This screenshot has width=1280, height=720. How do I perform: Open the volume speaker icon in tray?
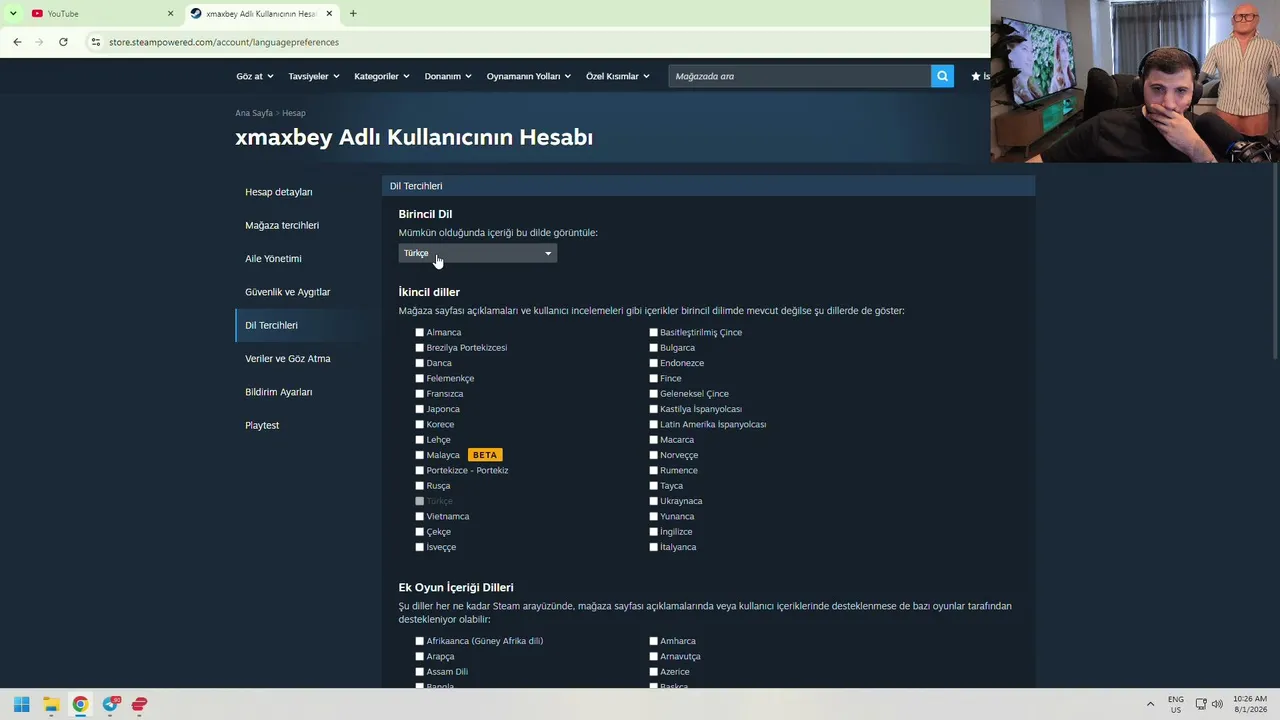click(1217, 704)
